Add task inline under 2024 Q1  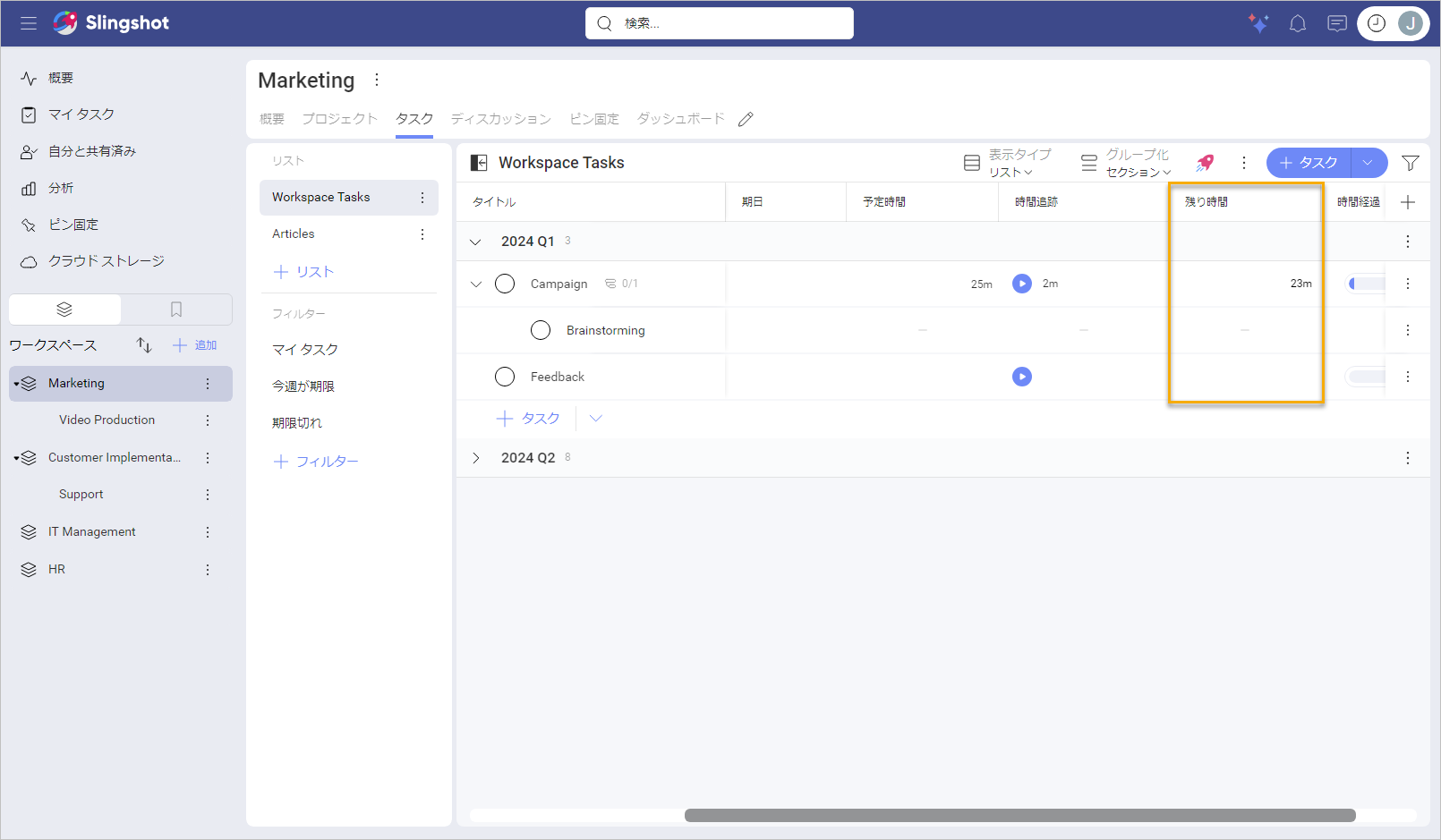point(528,419)
